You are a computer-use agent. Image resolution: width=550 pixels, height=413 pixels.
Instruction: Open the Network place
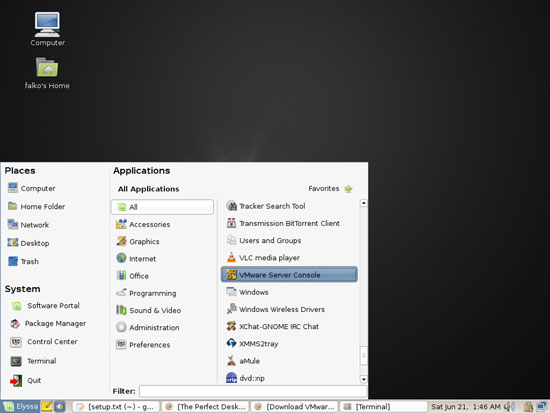click(28, 225)
